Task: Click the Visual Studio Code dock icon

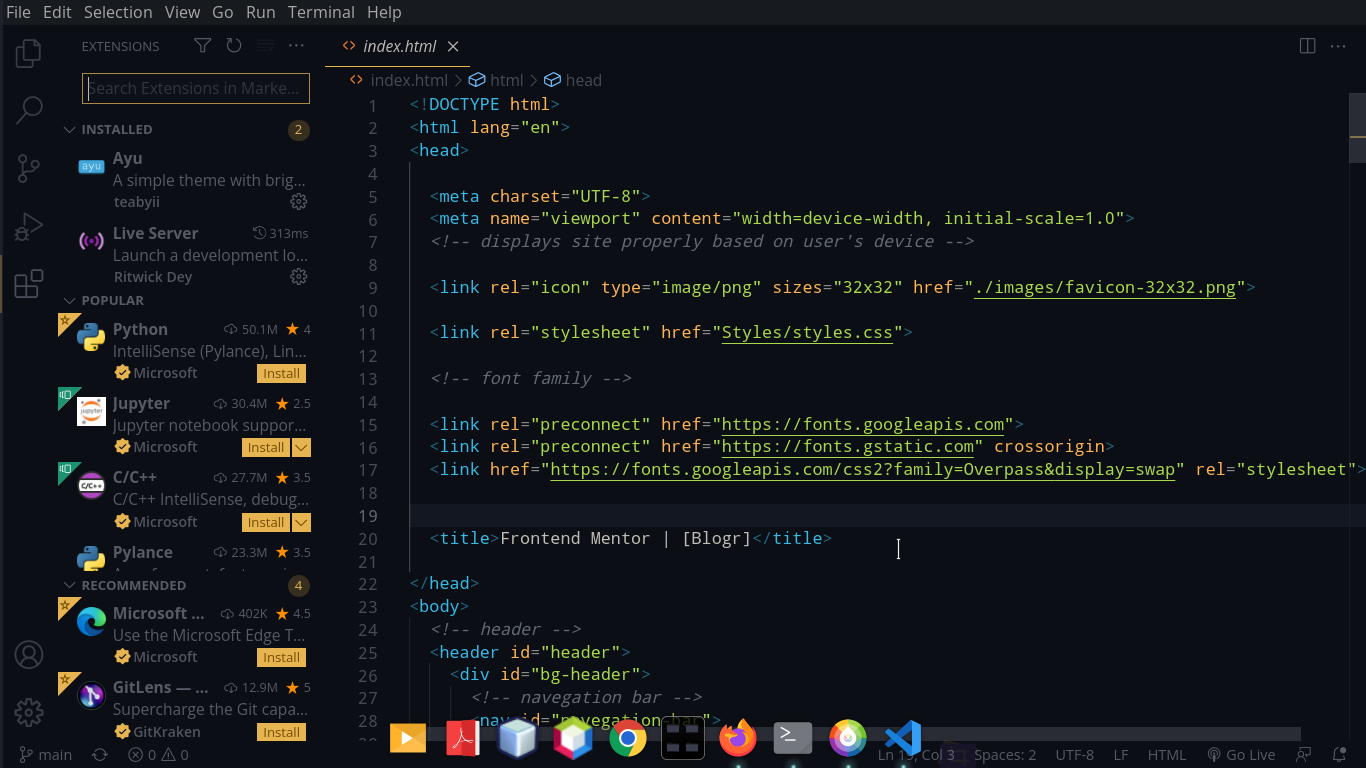Action: tap(903, 739)
